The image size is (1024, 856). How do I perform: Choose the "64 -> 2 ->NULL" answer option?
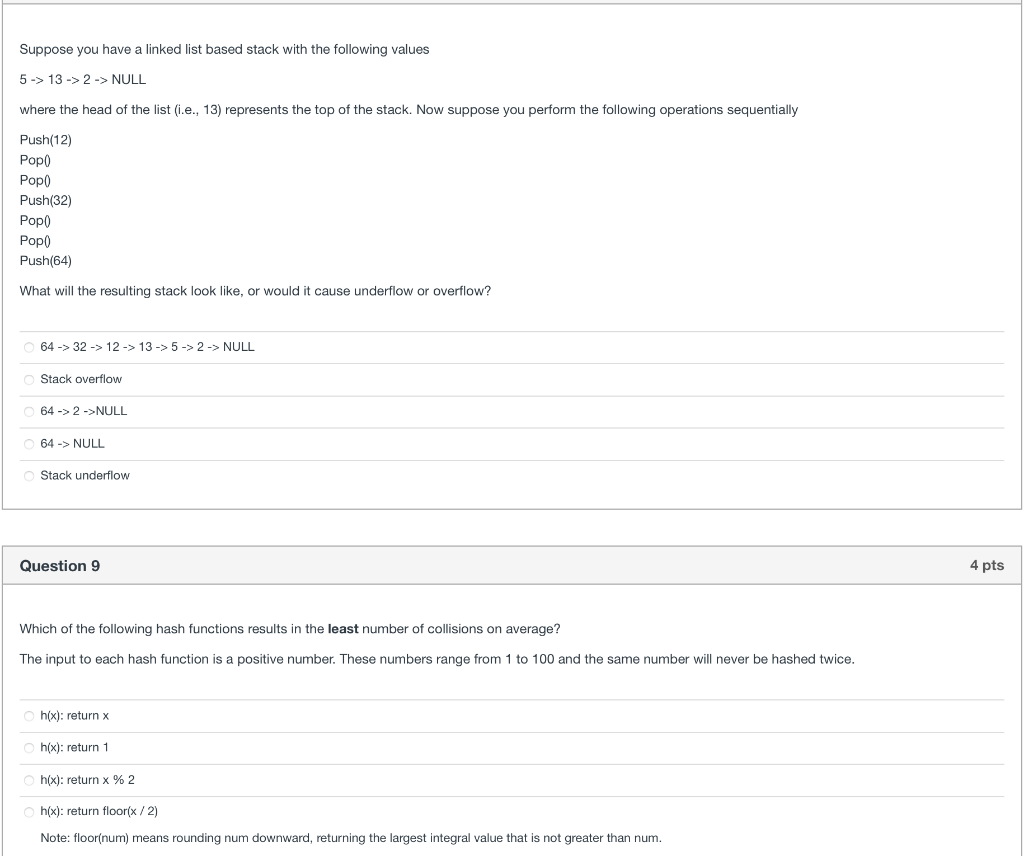(x=83, y=411)
